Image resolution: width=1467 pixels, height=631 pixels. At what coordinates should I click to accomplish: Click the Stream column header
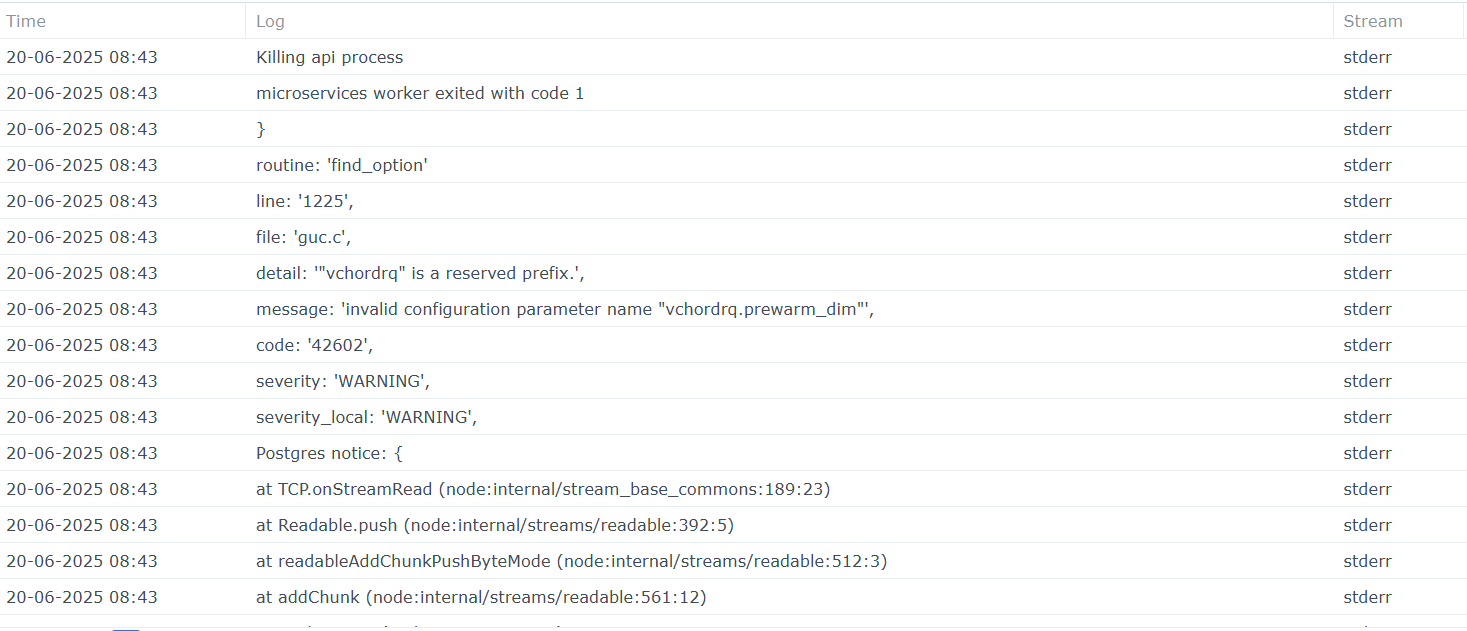[x=1372, y=21]
